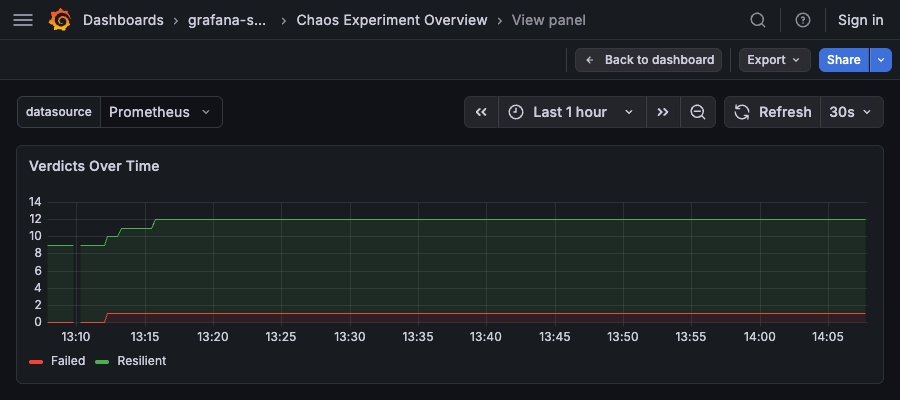Shift time range backward
900x400 pixels.
coord(481,112)
